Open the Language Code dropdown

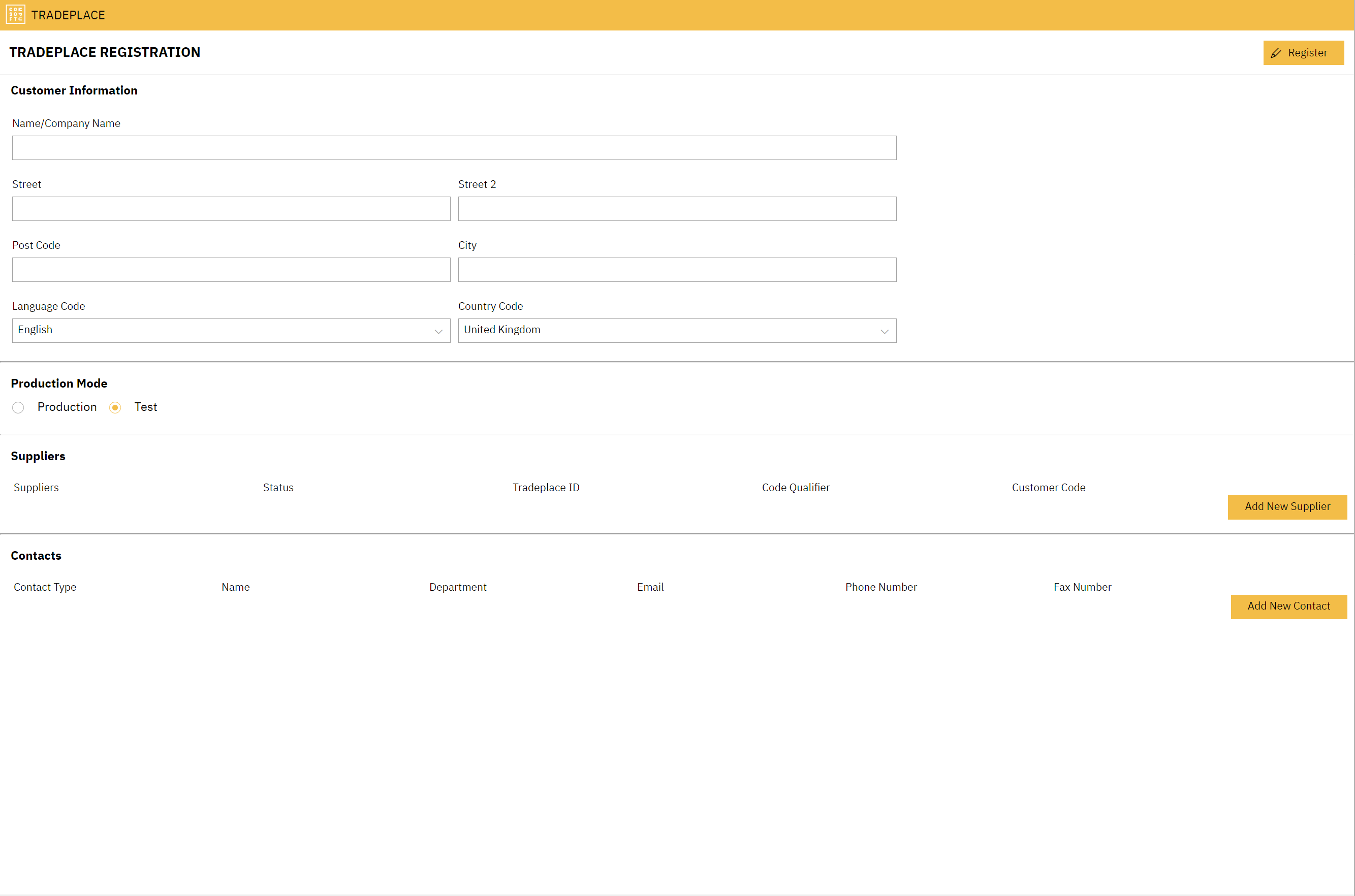pos(231,330)
